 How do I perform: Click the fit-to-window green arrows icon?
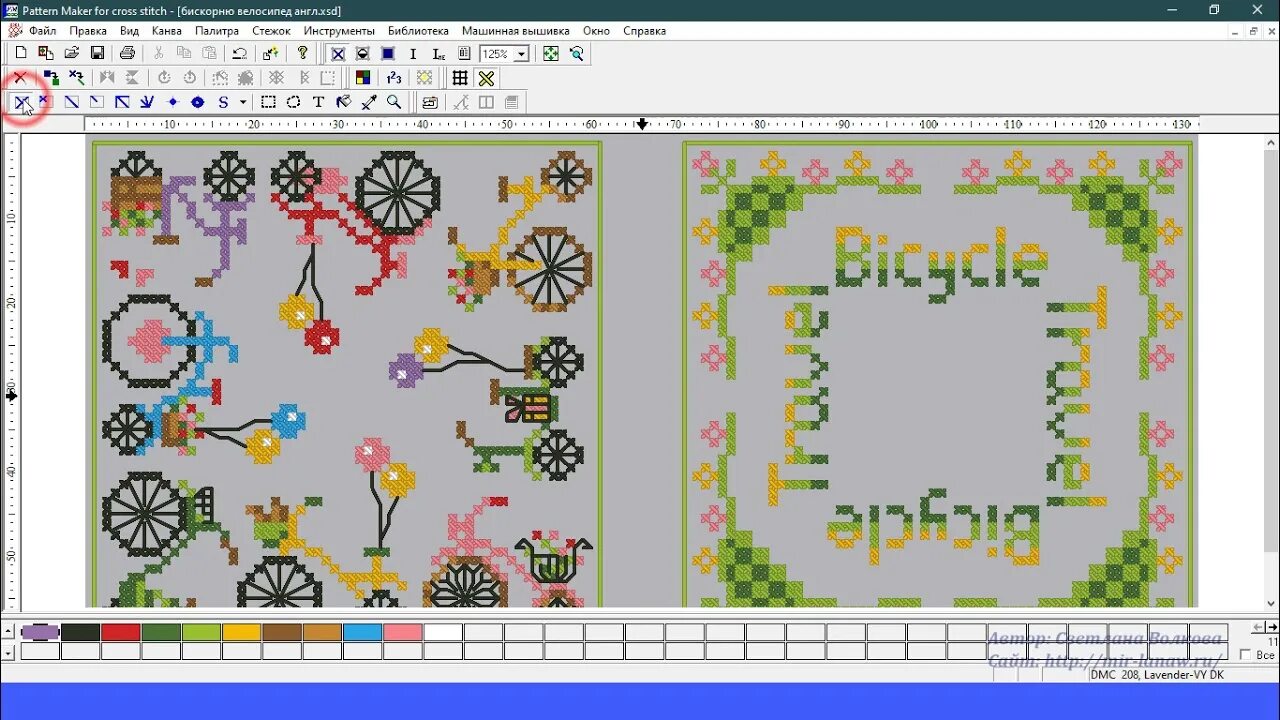pos(551,54)
